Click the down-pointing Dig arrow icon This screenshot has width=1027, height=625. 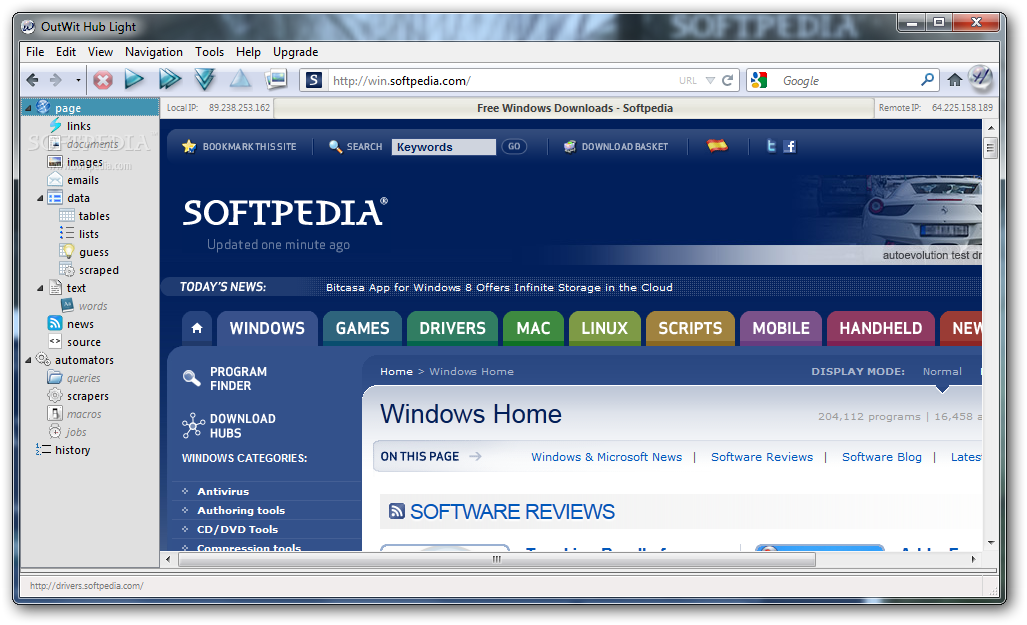coord(205,80)
